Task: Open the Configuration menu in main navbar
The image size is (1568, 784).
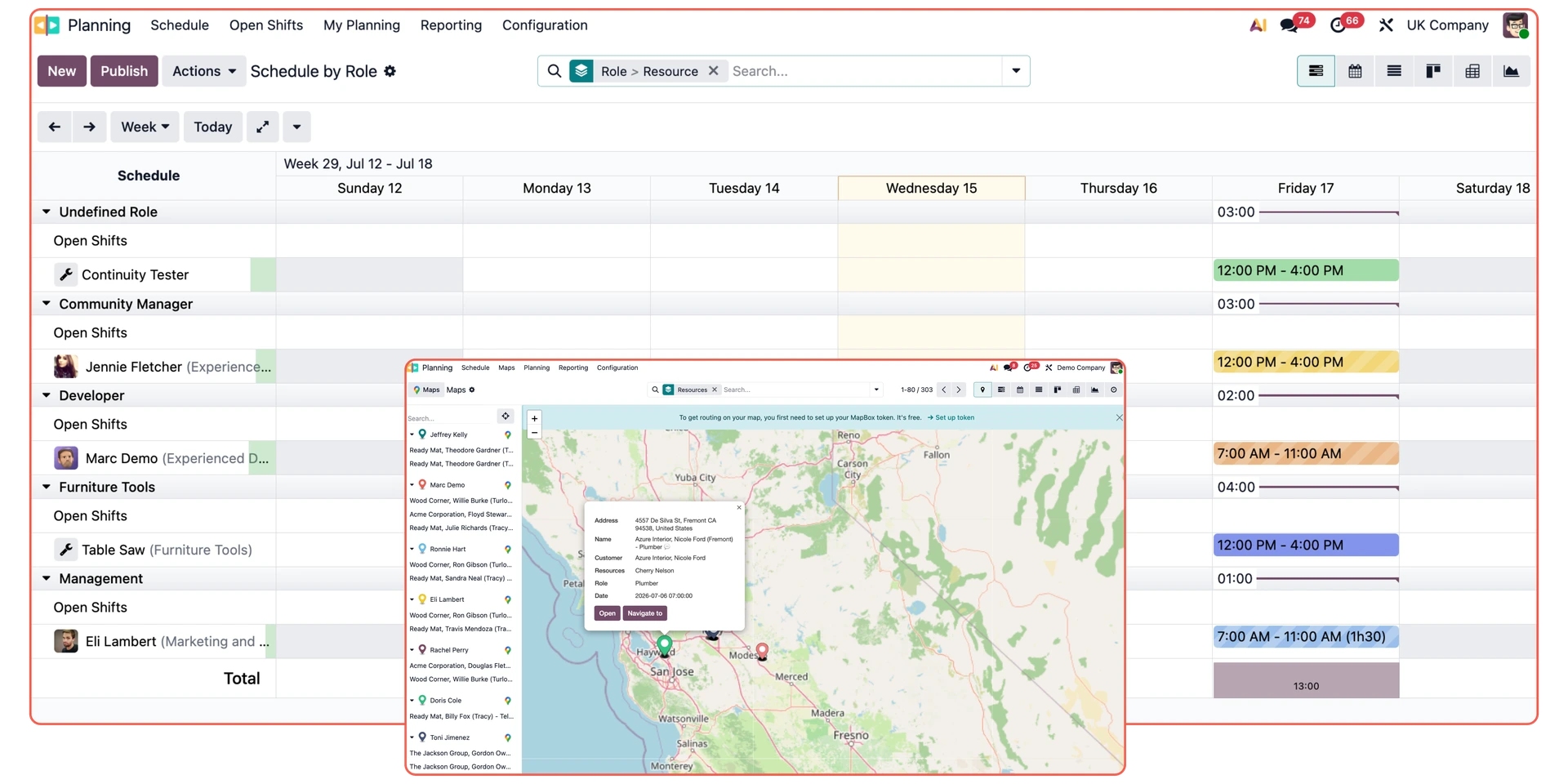Action: (x=545, y=25)
